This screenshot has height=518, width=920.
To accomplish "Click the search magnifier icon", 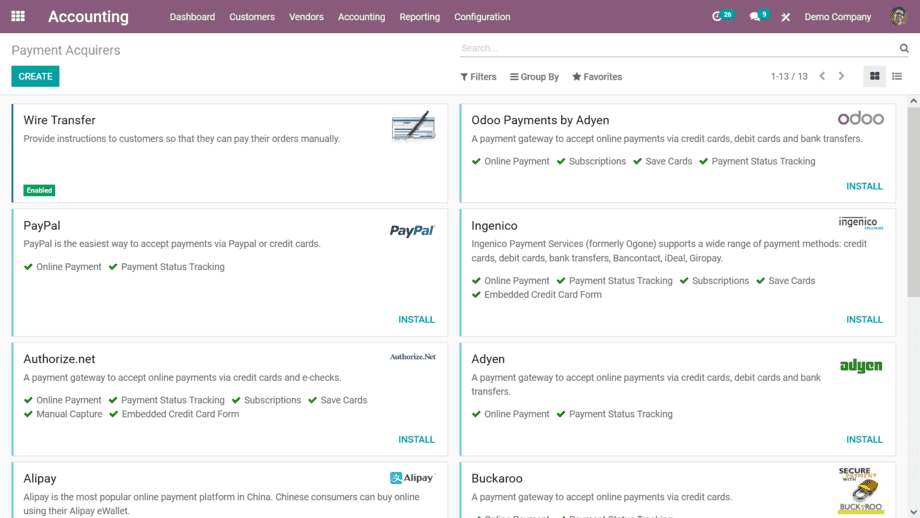I will coord(904,48).
